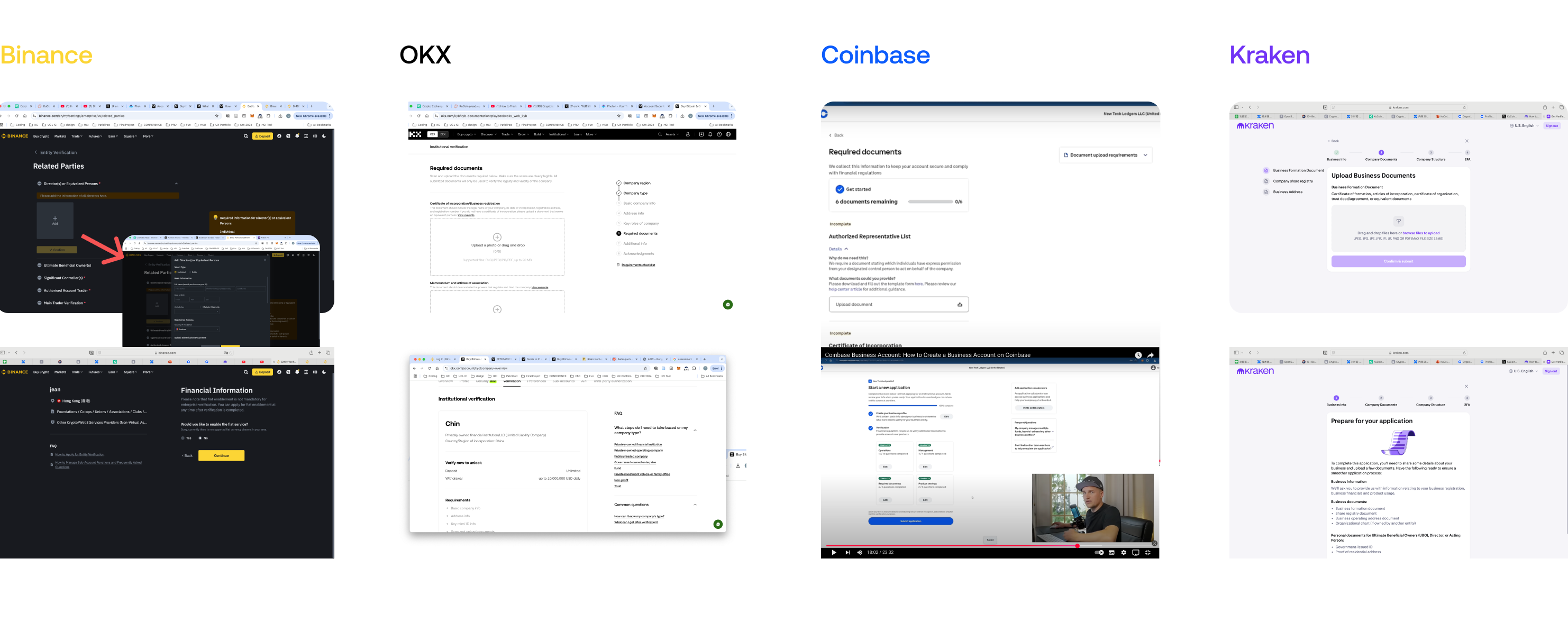This screenshot has height=641, width=1568.
Task: Open Document upload requirements dropdown
Action: coord(1105,154)
